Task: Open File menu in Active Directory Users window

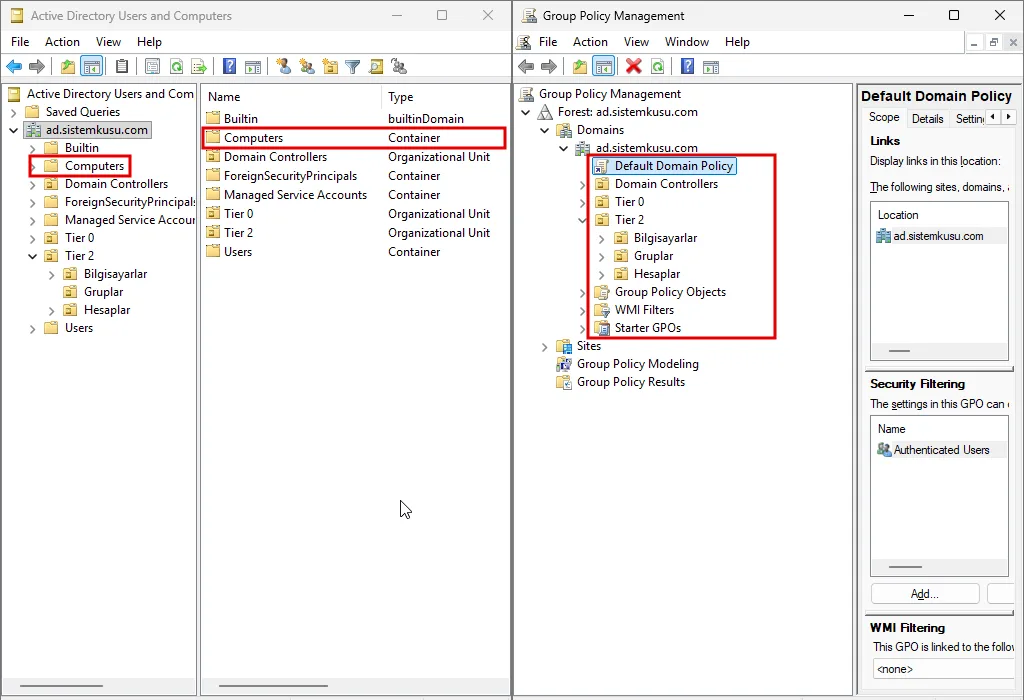Action: coord(20,42)
